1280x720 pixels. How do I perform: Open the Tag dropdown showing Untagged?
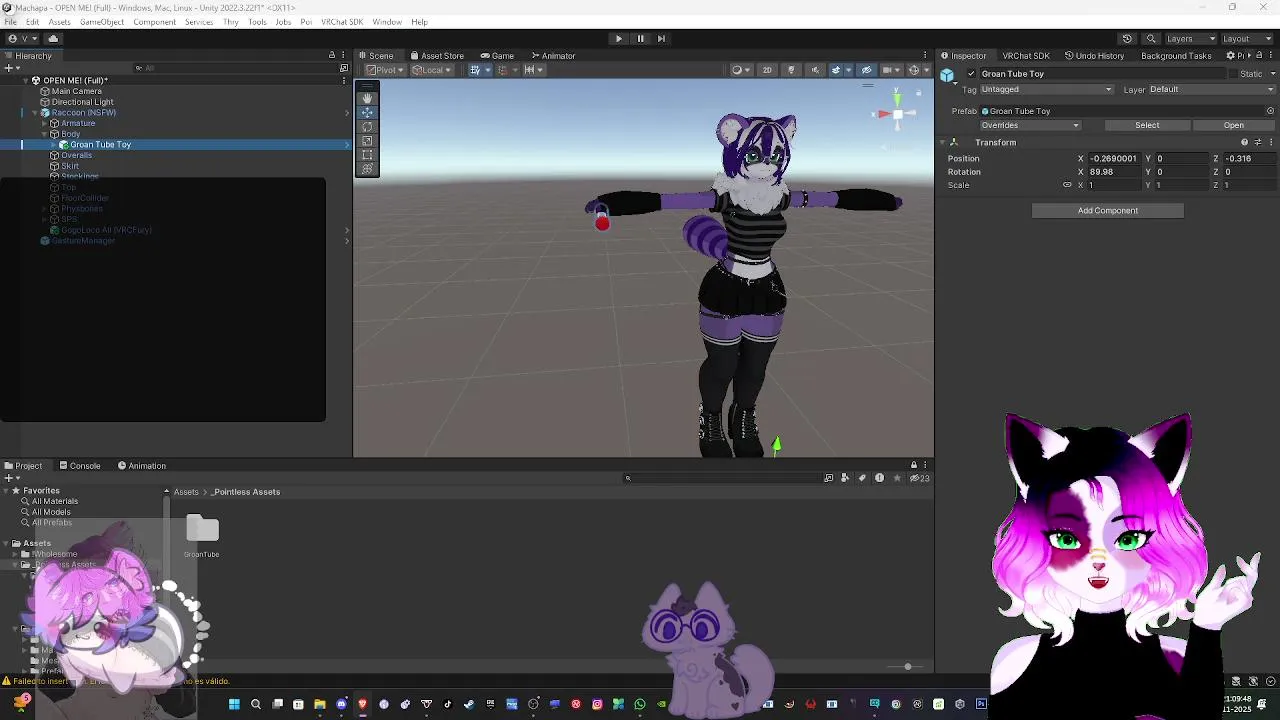point(1046,89)
